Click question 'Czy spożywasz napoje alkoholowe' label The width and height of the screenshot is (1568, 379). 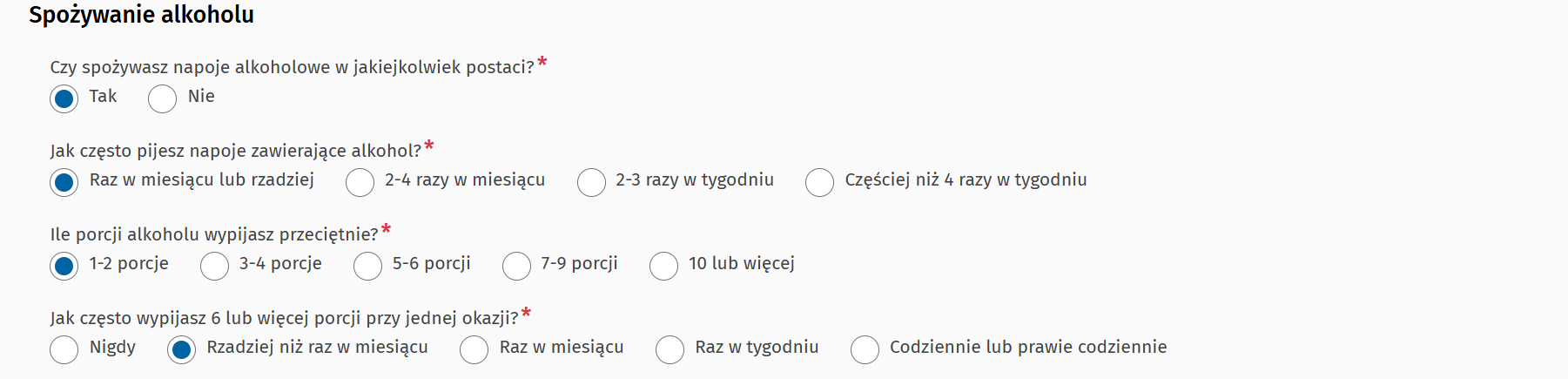292,68
